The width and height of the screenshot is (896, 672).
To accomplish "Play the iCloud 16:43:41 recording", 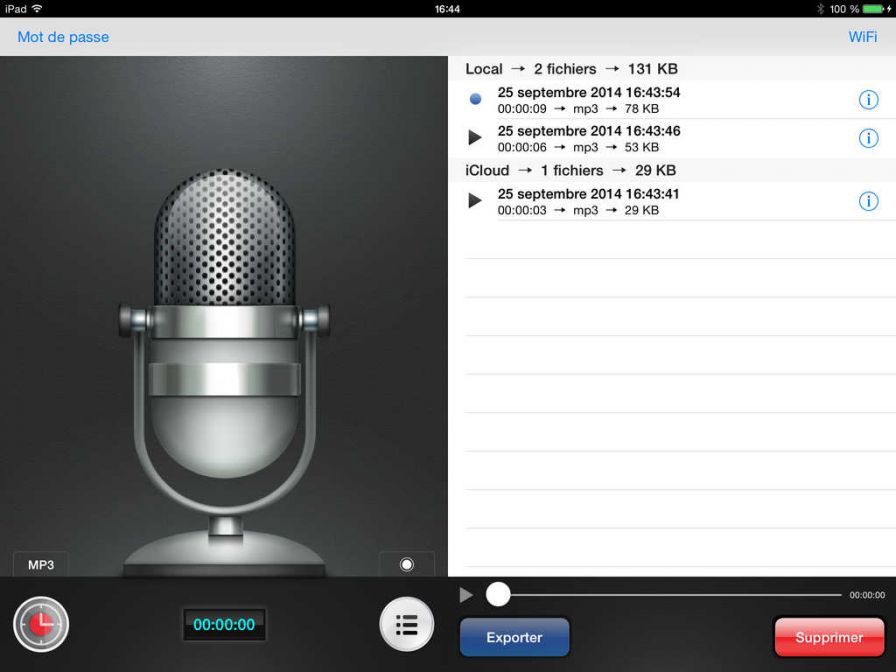I will [x=475, y=201].
